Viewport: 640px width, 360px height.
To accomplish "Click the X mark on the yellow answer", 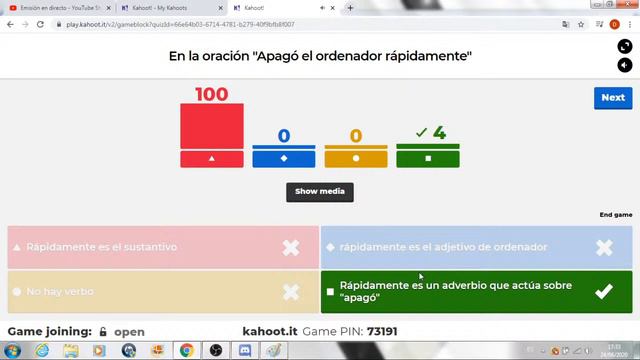I will click(291, 292).
